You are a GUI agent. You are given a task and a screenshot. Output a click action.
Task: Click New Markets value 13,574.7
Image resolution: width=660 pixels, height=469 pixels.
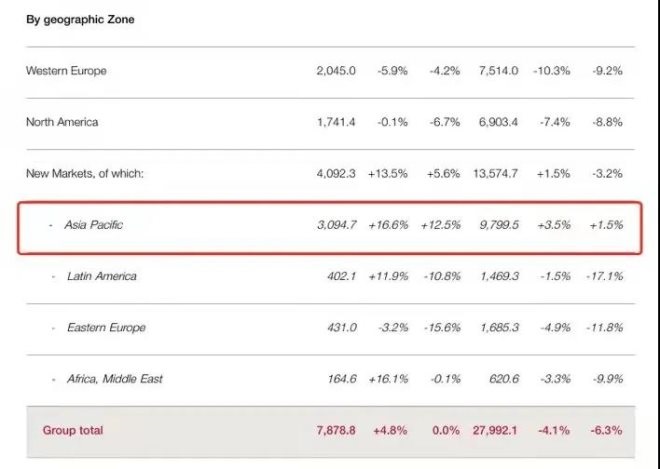(x=495, y=173)
